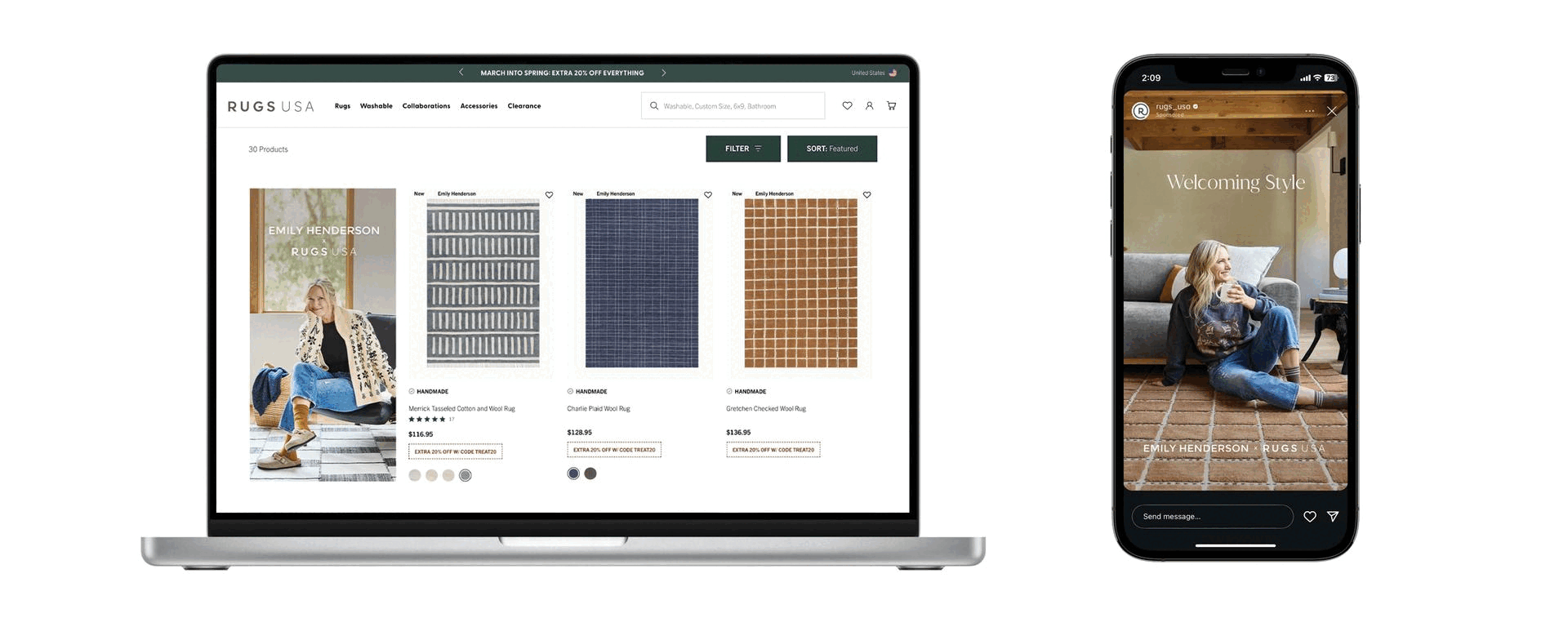Open the United States region selector
This screenshot has height=627, width=1568.
(874, 73)
